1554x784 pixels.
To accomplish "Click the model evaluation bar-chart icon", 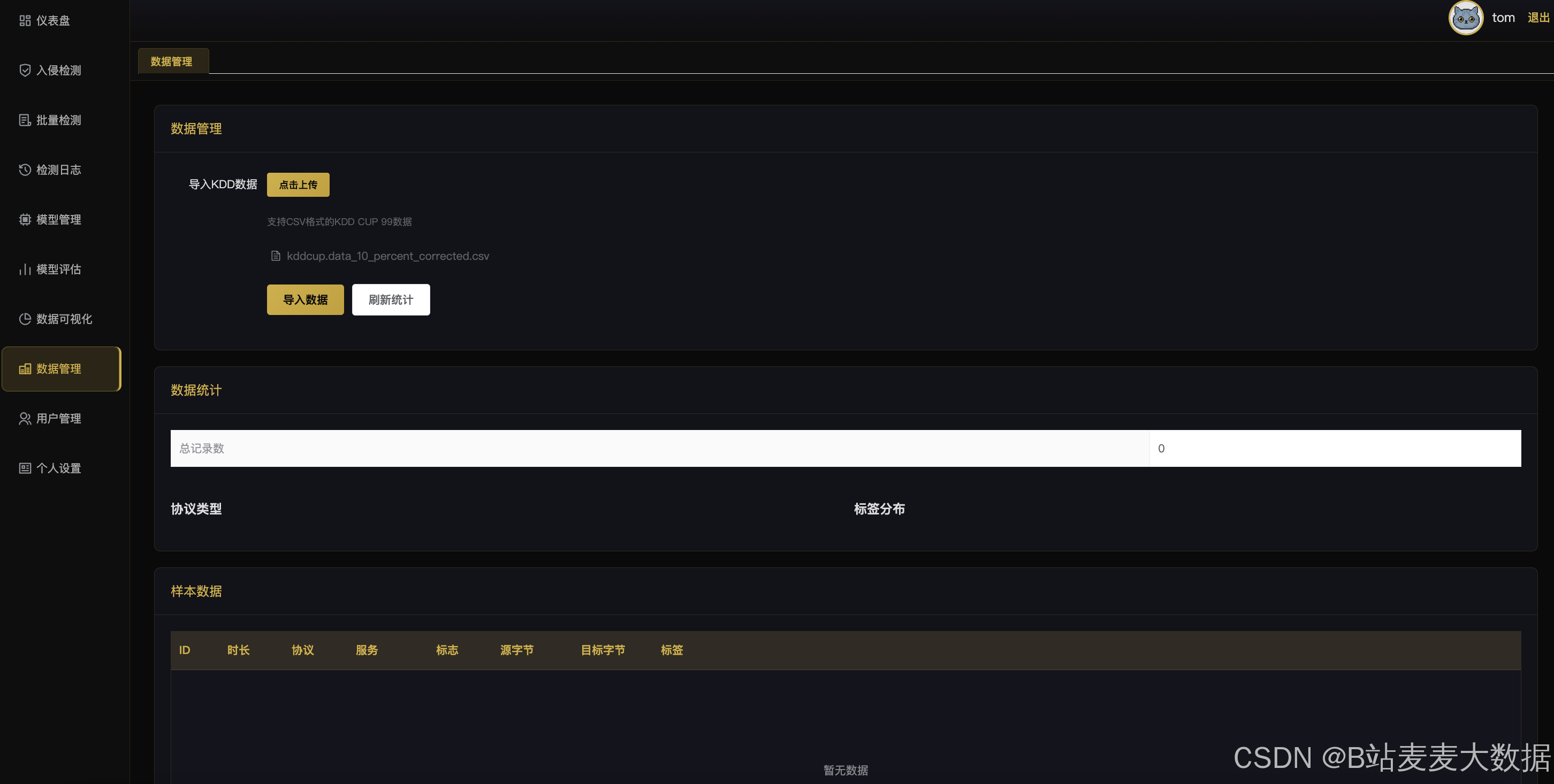I will pos(25,270).
